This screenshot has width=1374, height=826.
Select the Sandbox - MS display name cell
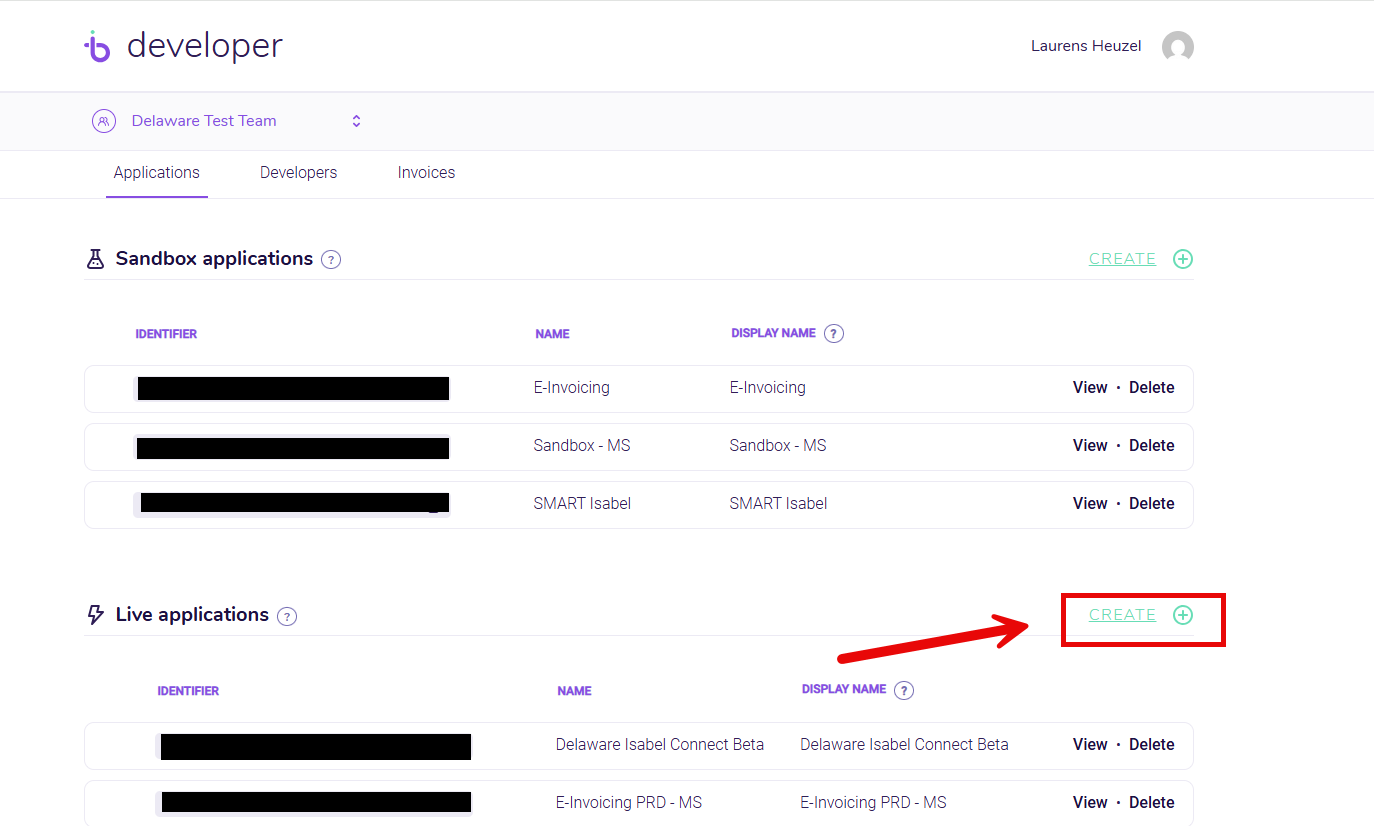778,446
